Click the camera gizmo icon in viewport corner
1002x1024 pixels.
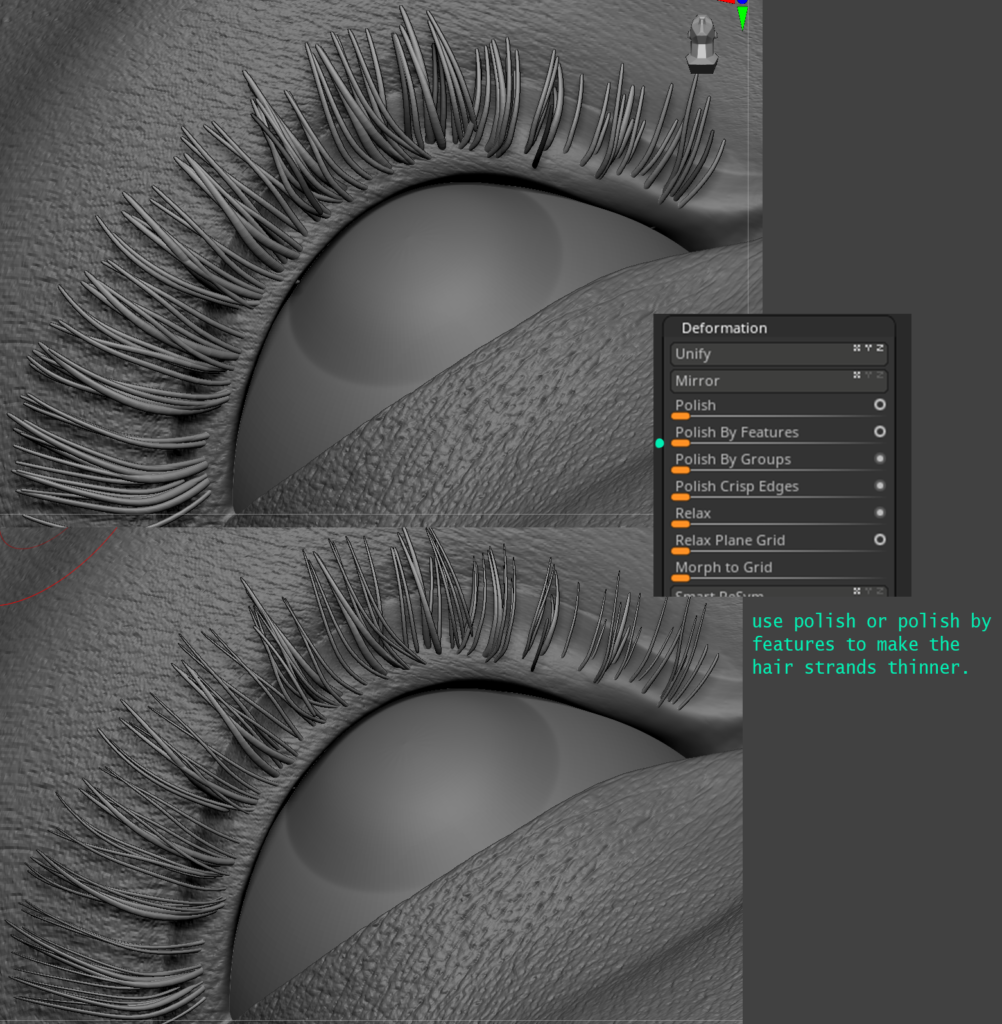[702, 45]
